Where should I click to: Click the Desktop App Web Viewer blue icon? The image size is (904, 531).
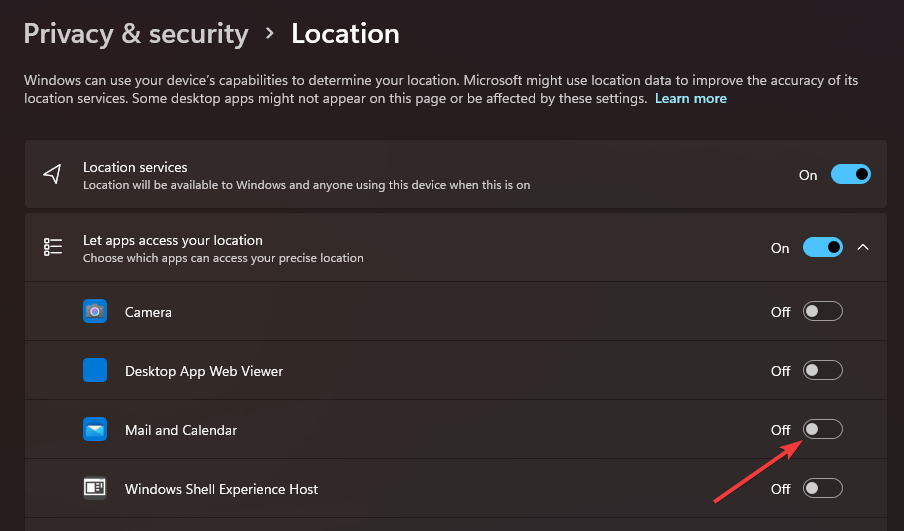pyautogui.click(x=95, y=371)
